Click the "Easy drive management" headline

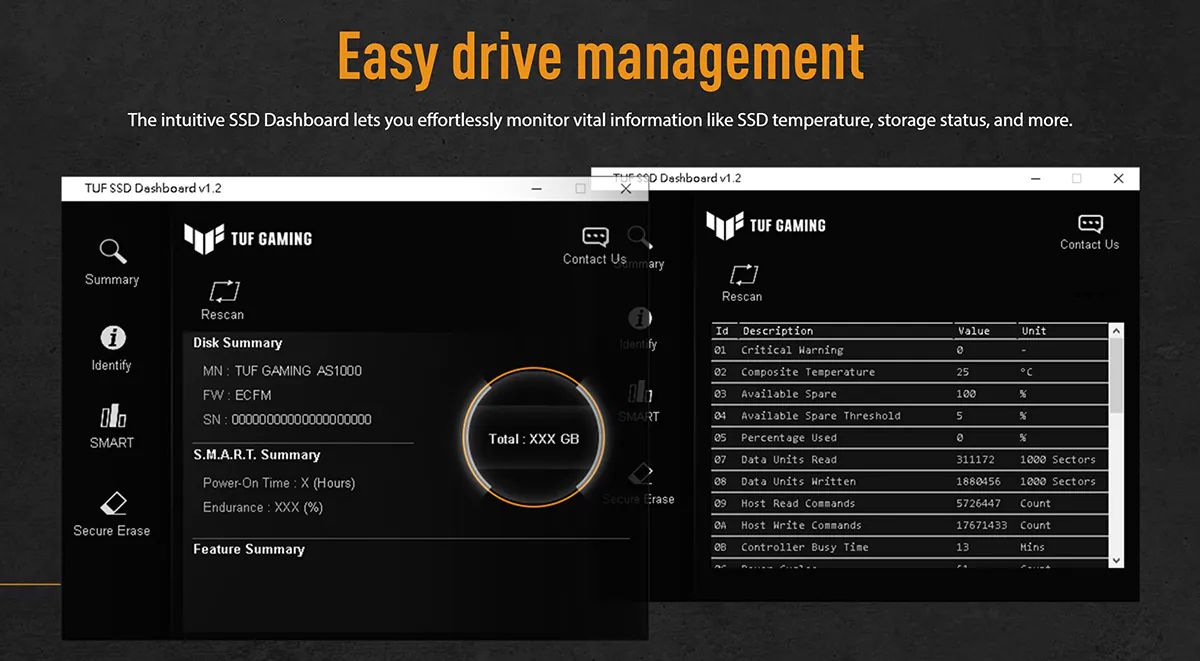(600, 57)
